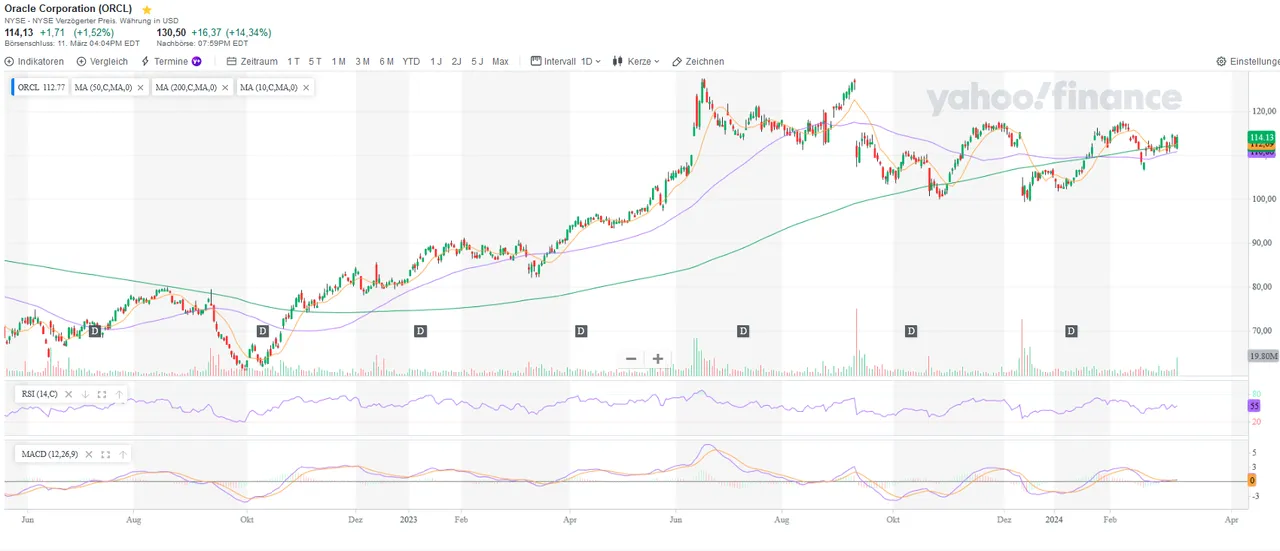Click the 2024 label on time axis

[1053, 520]
